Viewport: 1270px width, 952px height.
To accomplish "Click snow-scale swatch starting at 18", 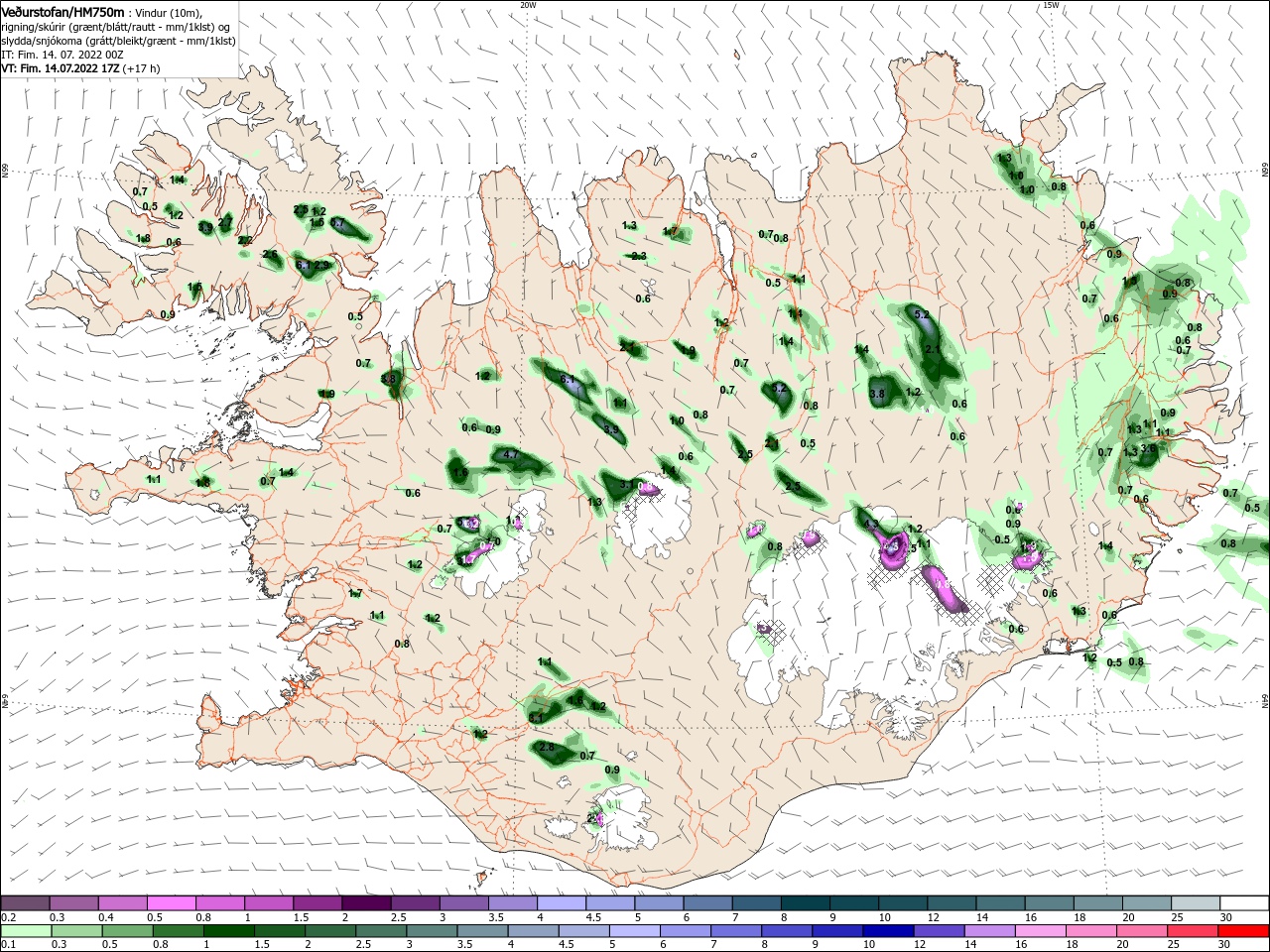I will click(1098, 903).
